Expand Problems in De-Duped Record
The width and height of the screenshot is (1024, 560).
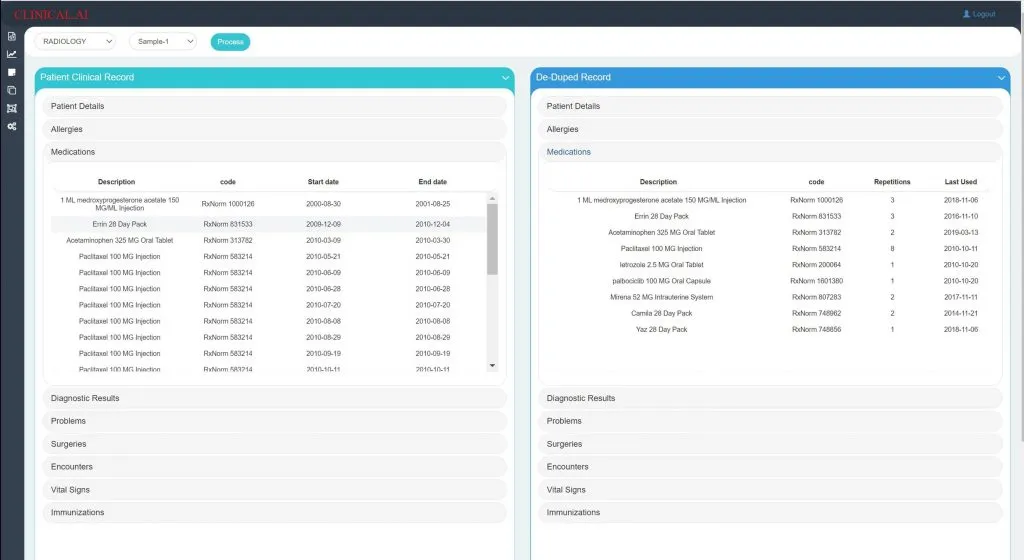tap(770, 421)
